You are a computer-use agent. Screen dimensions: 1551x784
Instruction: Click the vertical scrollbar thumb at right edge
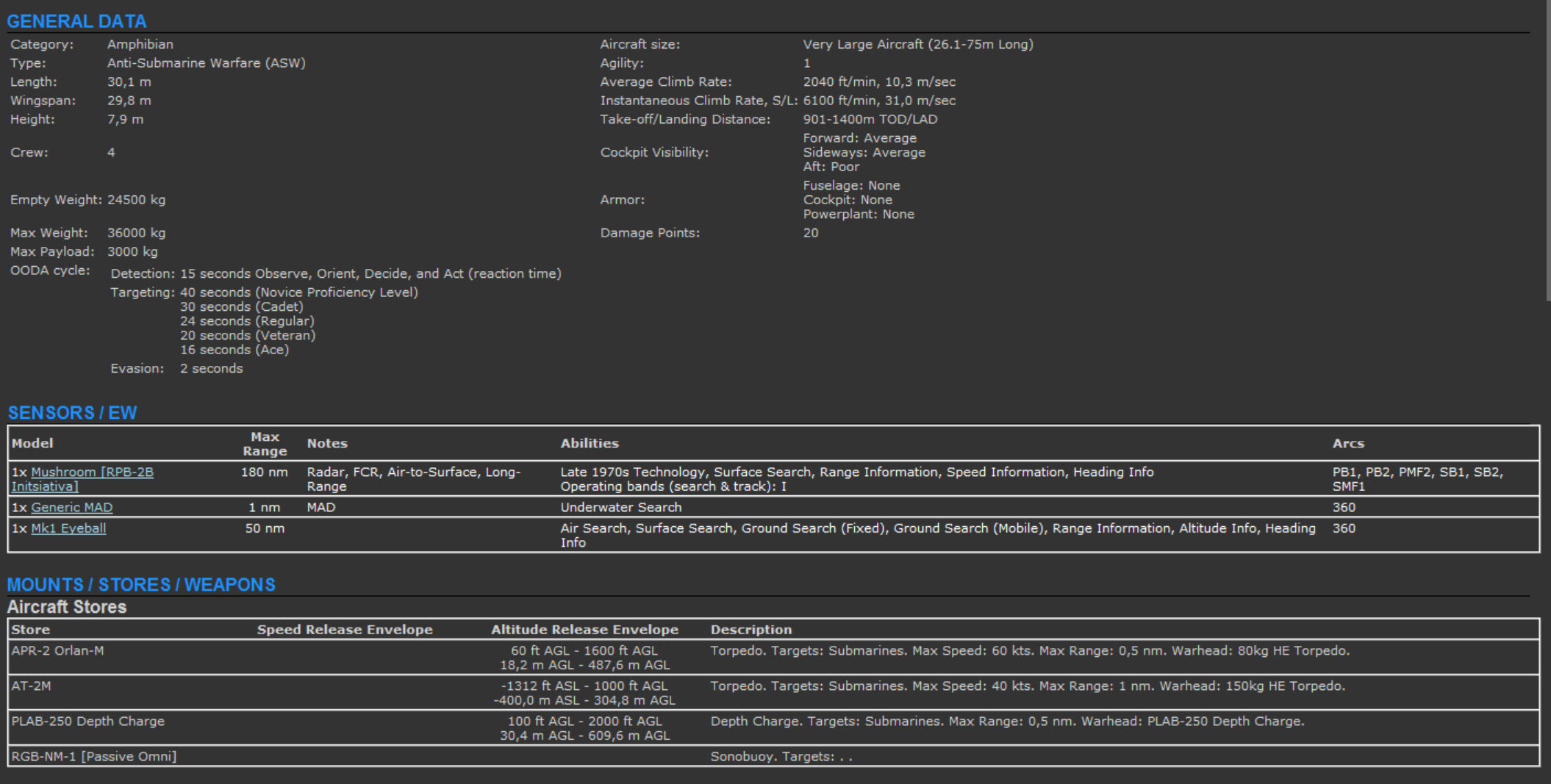(x=1547, y=150)
